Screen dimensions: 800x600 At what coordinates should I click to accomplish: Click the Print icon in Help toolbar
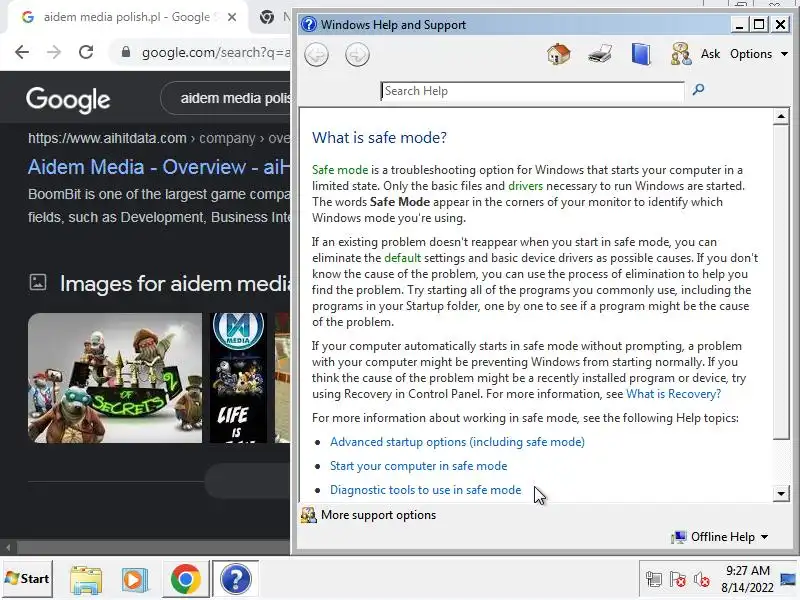(599, 54)
